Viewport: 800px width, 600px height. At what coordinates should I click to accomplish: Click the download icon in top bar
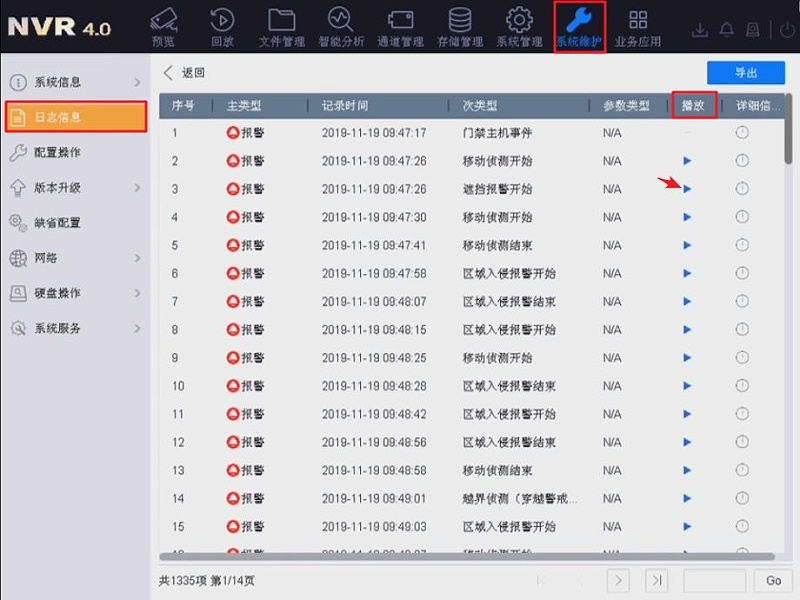coord(700,27)
